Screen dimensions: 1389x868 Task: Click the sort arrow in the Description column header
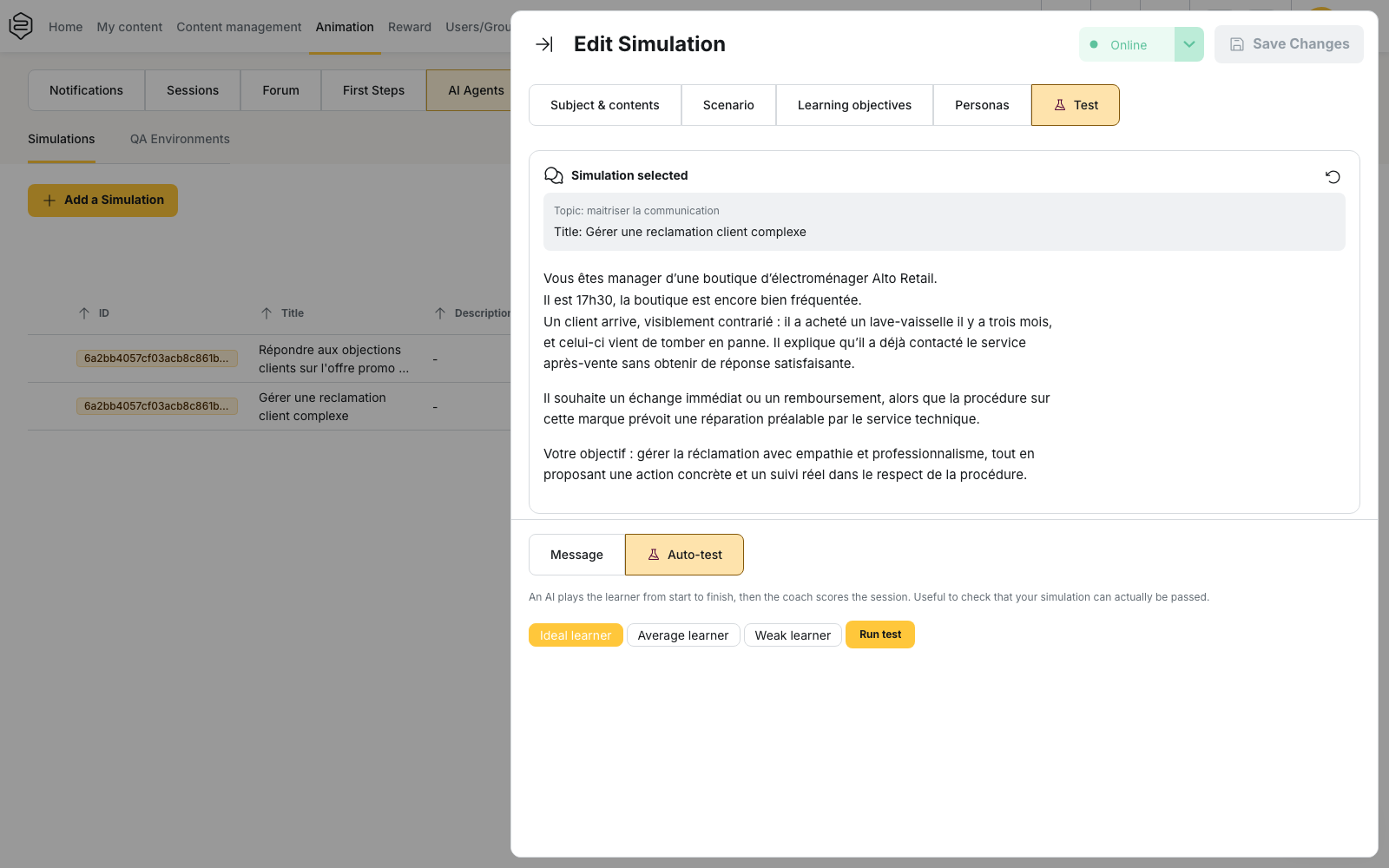(x=440, y=313)
